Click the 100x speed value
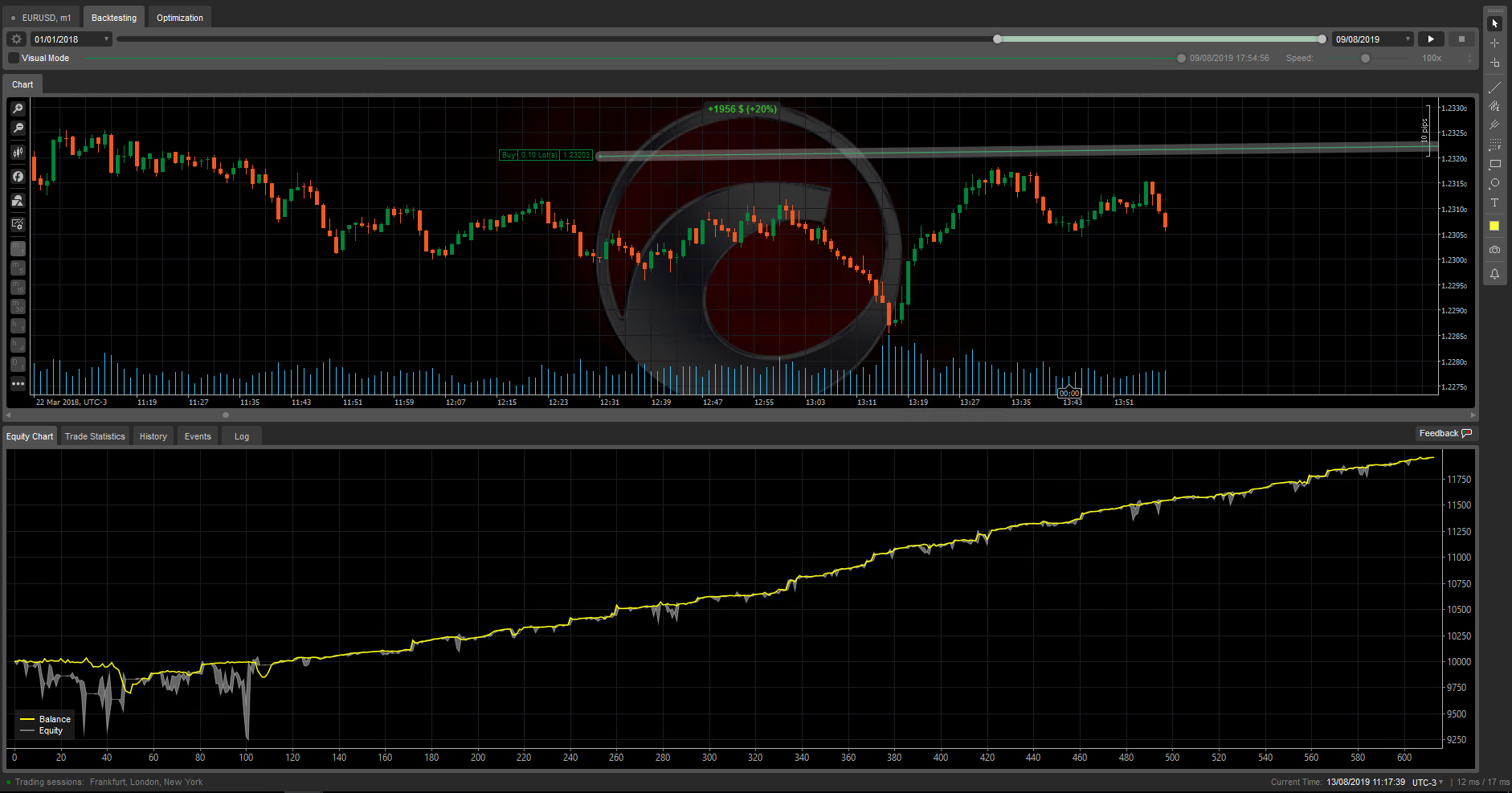 click(x=1432, y=58)
